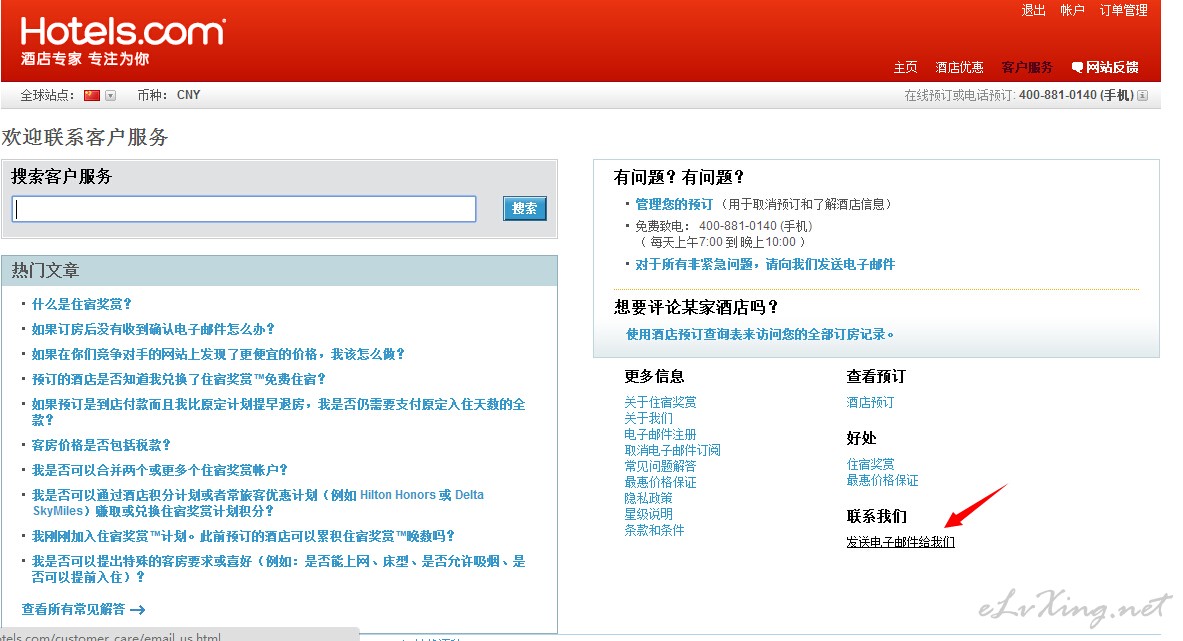Open 酒店预订 under 查看预订
The width and height of the screenshot is (1183, 641).
870,402
